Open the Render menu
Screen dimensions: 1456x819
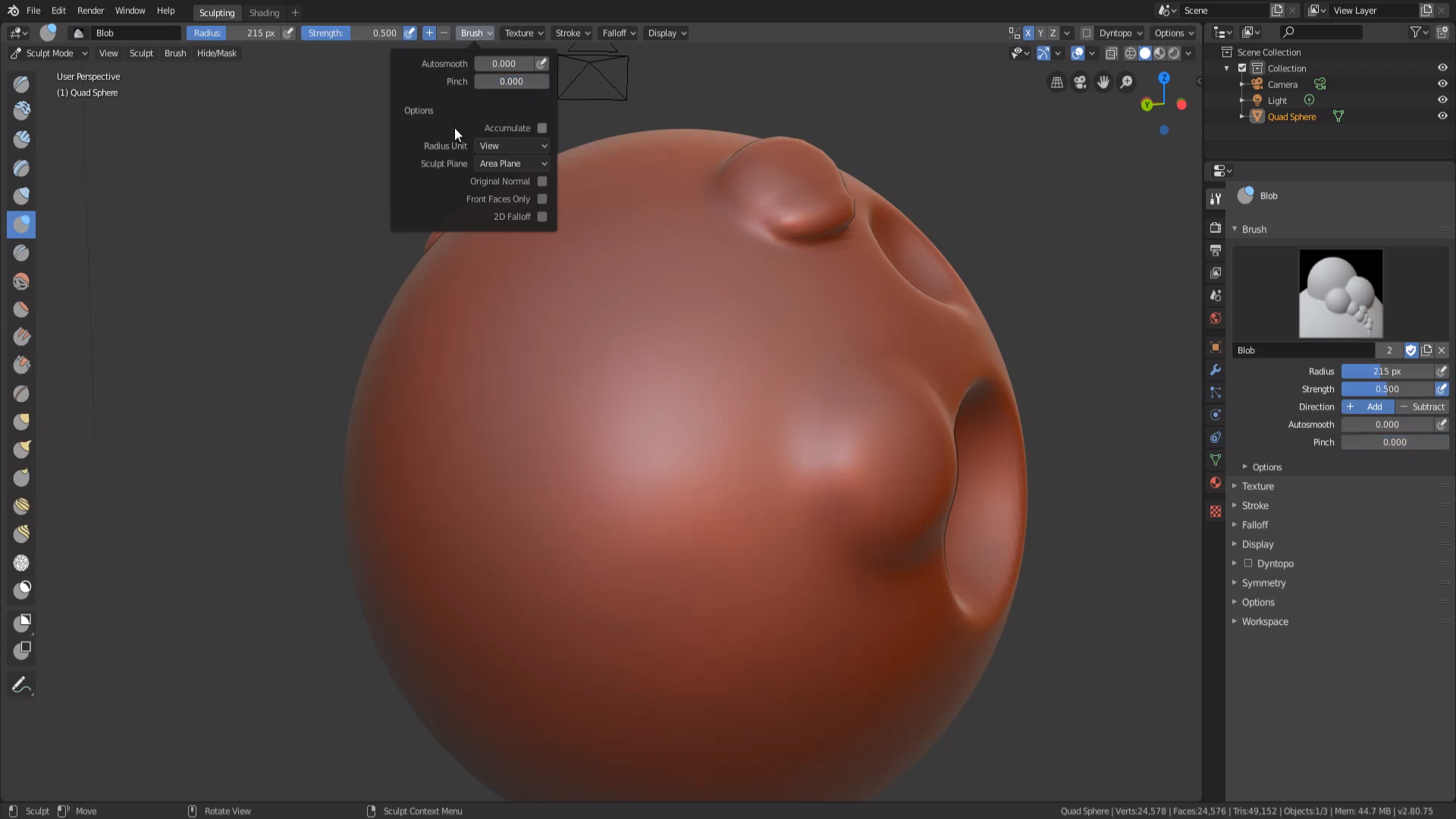pos(90,11)
